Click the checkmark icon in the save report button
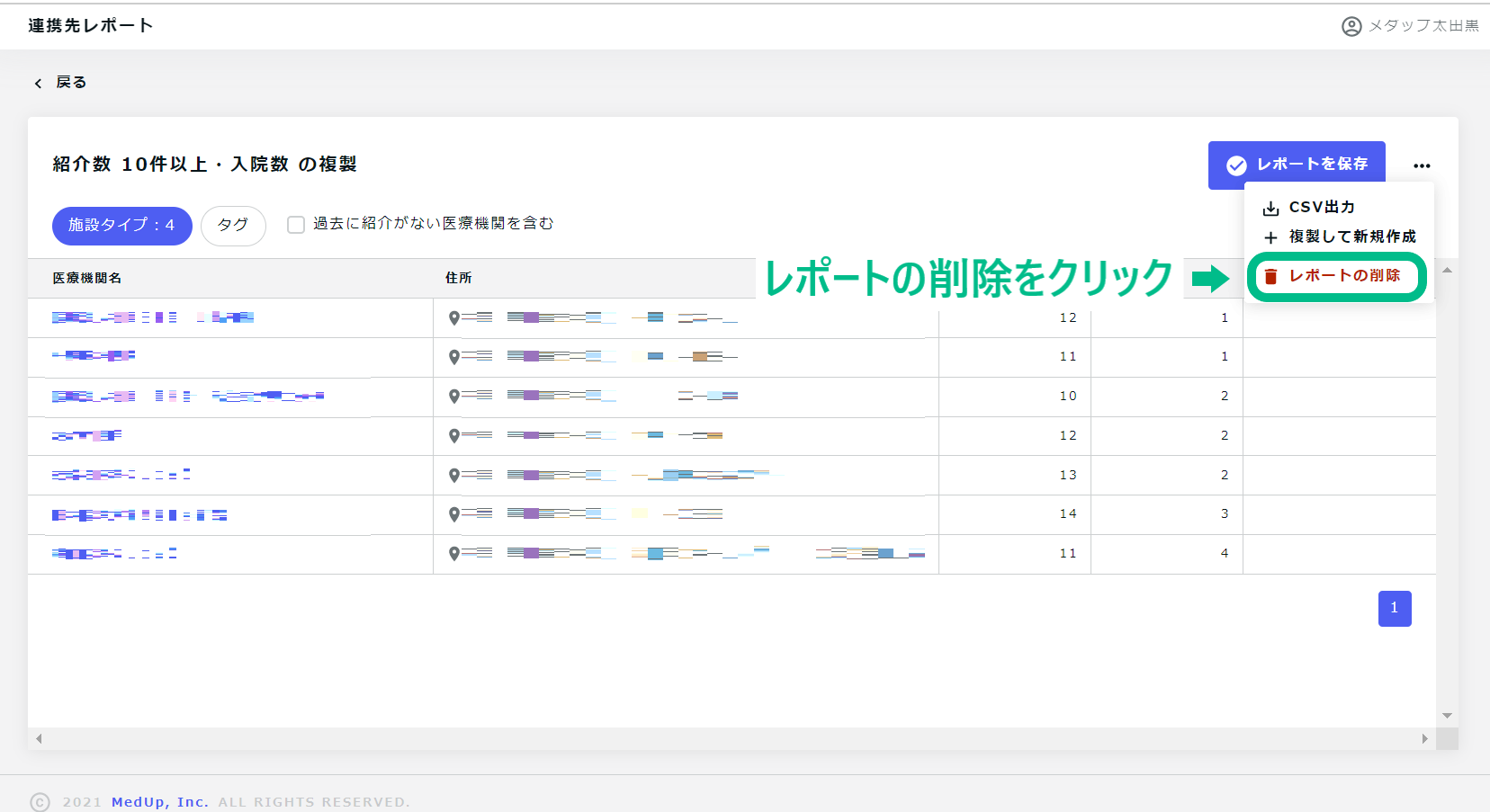Viewport: 1490px width, 812px height. pyautogui.click(x=1236, y=165)
